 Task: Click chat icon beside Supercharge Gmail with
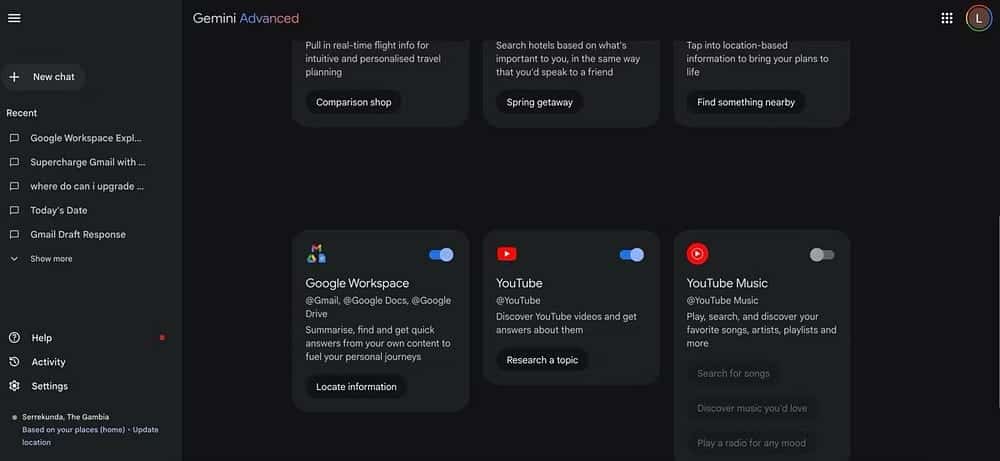tap(14, 163)
